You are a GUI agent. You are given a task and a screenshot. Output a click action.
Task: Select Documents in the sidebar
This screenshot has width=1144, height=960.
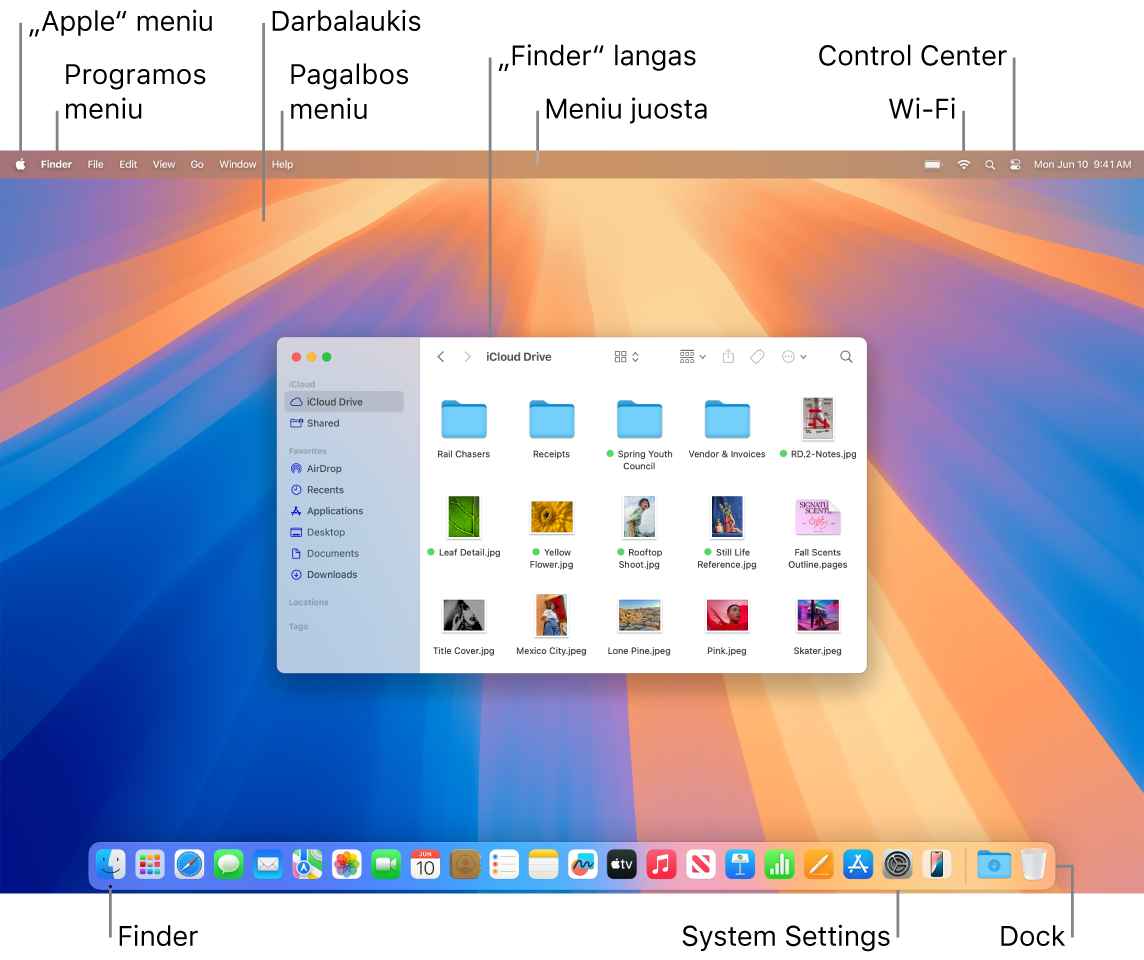click(344, 554)
